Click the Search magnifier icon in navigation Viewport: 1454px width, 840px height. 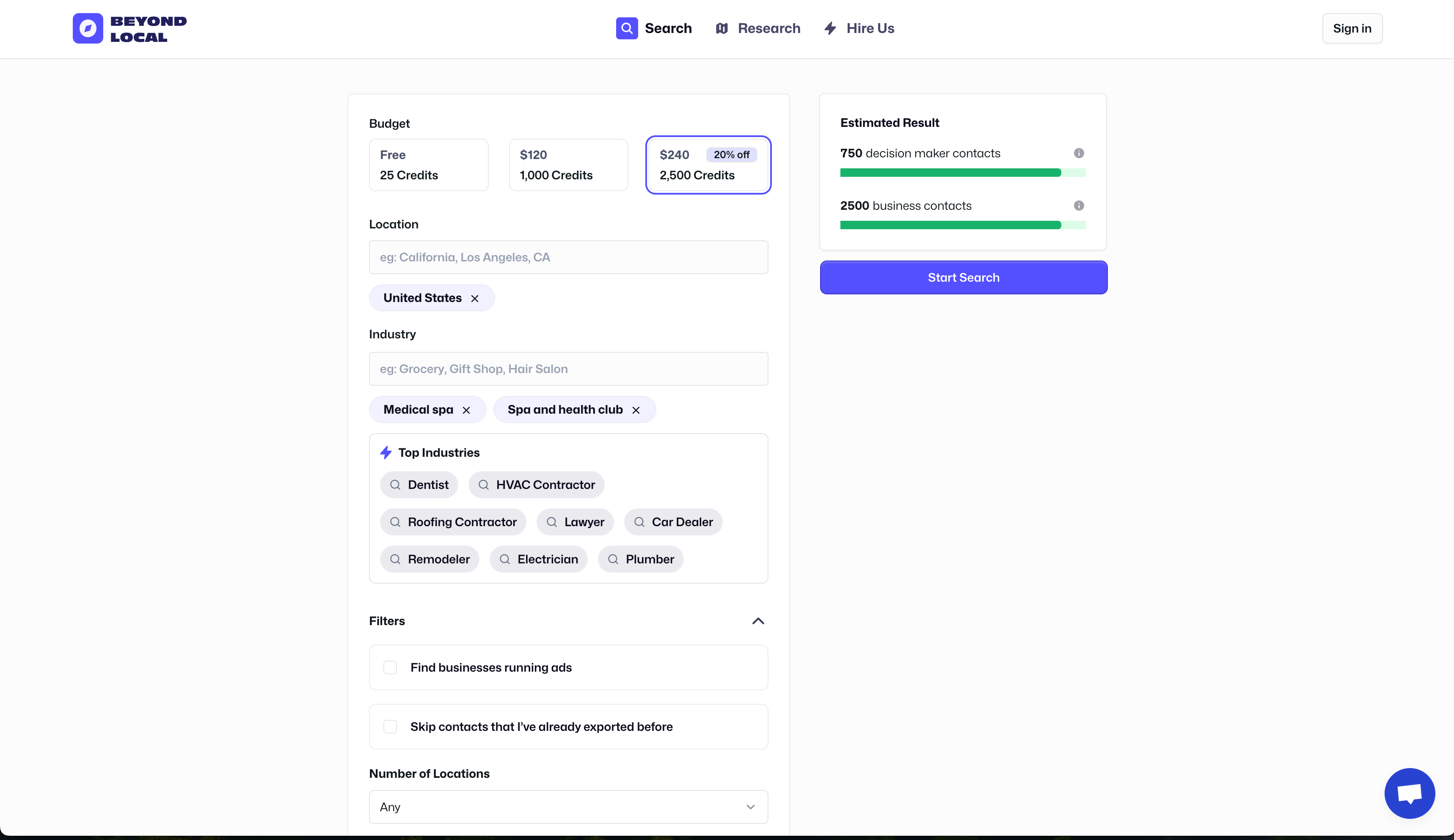click(x=627, y=28)
